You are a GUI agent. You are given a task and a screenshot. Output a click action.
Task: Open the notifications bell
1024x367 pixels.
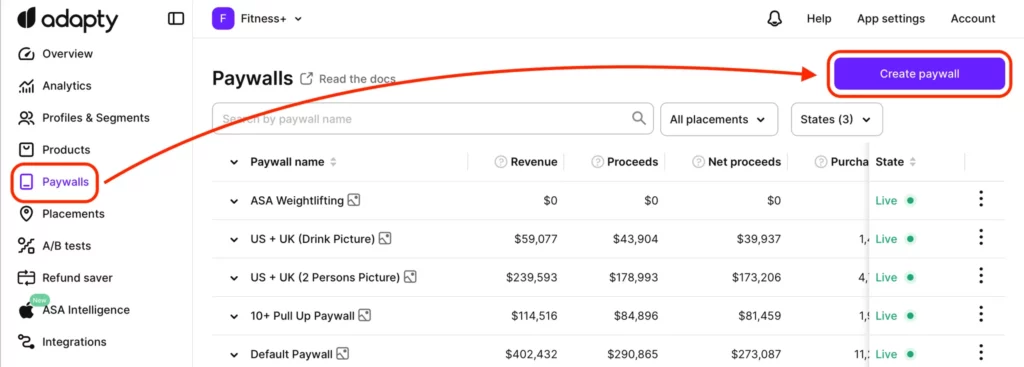pyautogui.click(x=775, y=18)
